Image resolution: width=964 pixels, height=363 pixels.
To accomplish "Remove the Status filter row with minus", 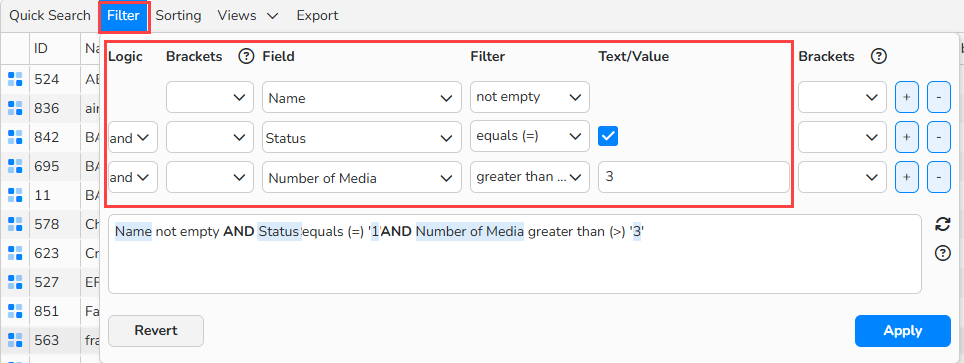I will tap(939, 137).
